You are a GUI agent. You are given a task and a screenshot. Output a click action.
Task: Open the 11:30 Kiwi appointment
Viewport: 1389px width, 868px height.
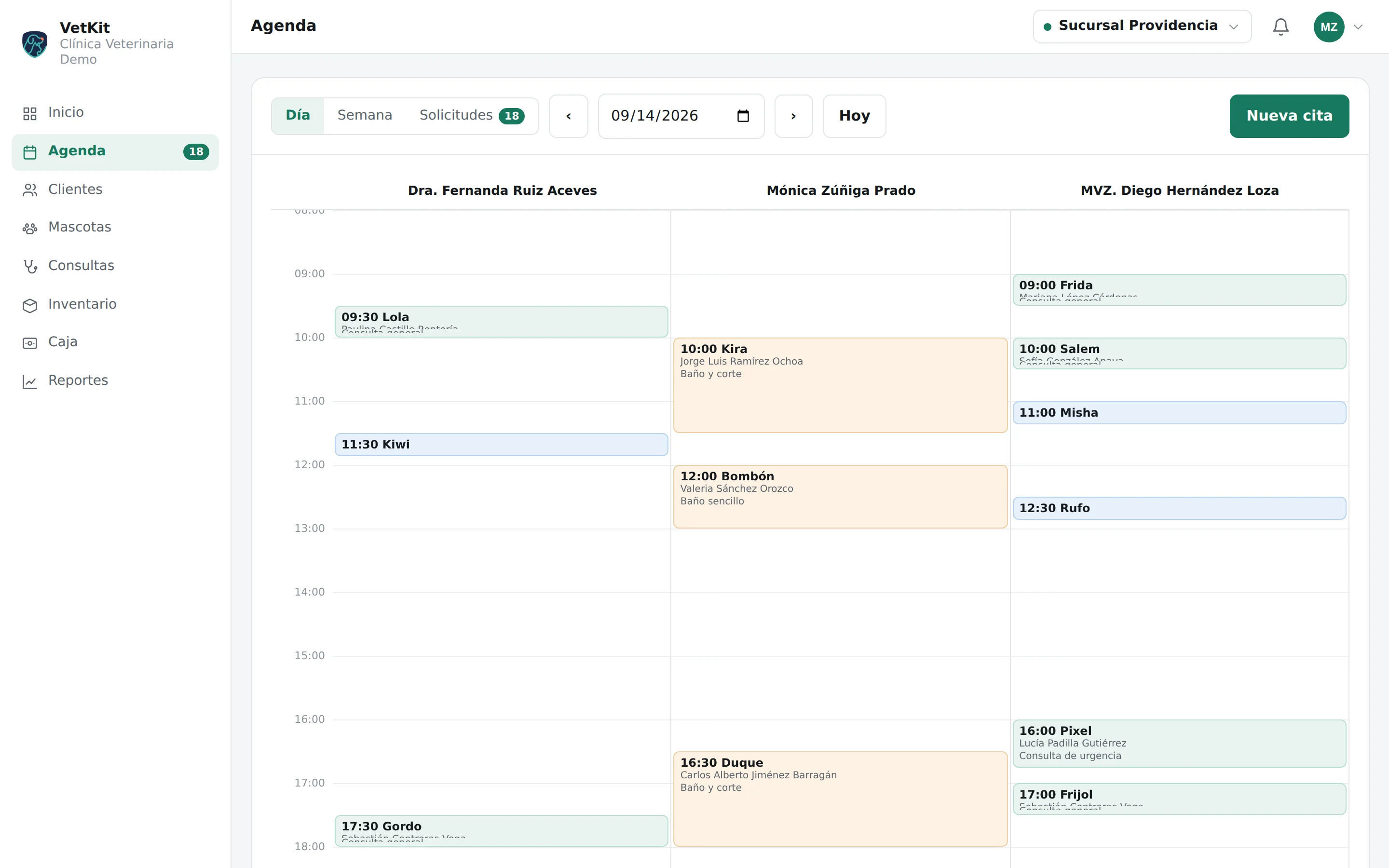[501, 444]
